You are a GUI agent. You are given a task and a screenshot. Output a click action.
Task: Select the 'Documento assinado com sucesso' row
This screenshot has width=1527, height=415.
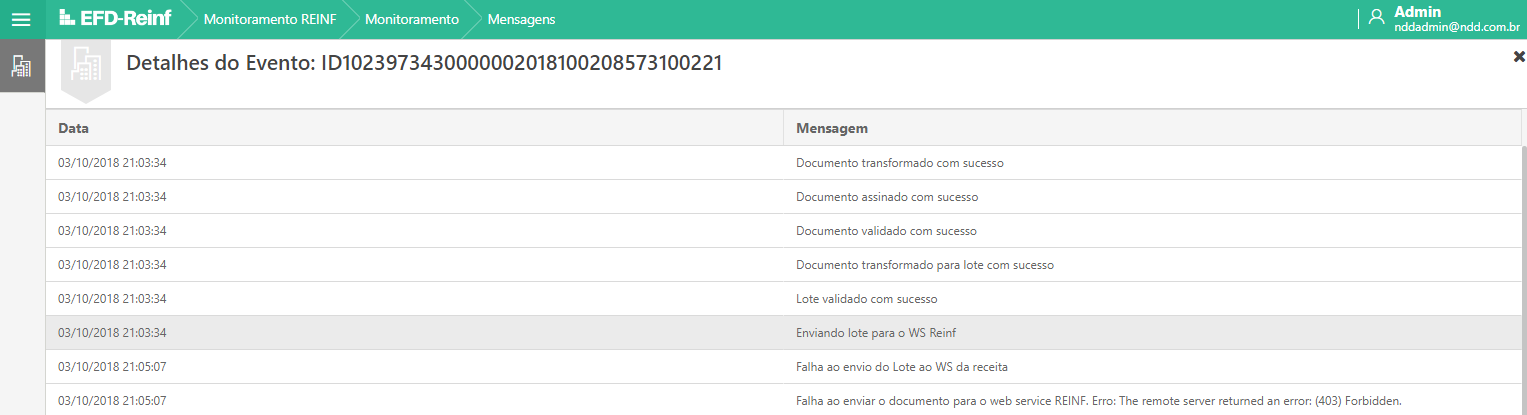(886, 197)
